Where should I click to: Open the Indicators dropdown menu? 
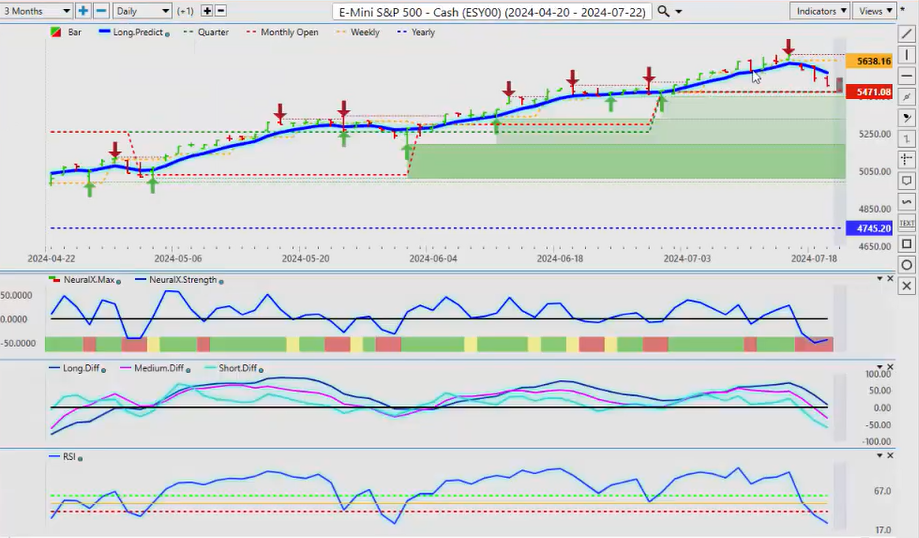(x=819, y=11)
